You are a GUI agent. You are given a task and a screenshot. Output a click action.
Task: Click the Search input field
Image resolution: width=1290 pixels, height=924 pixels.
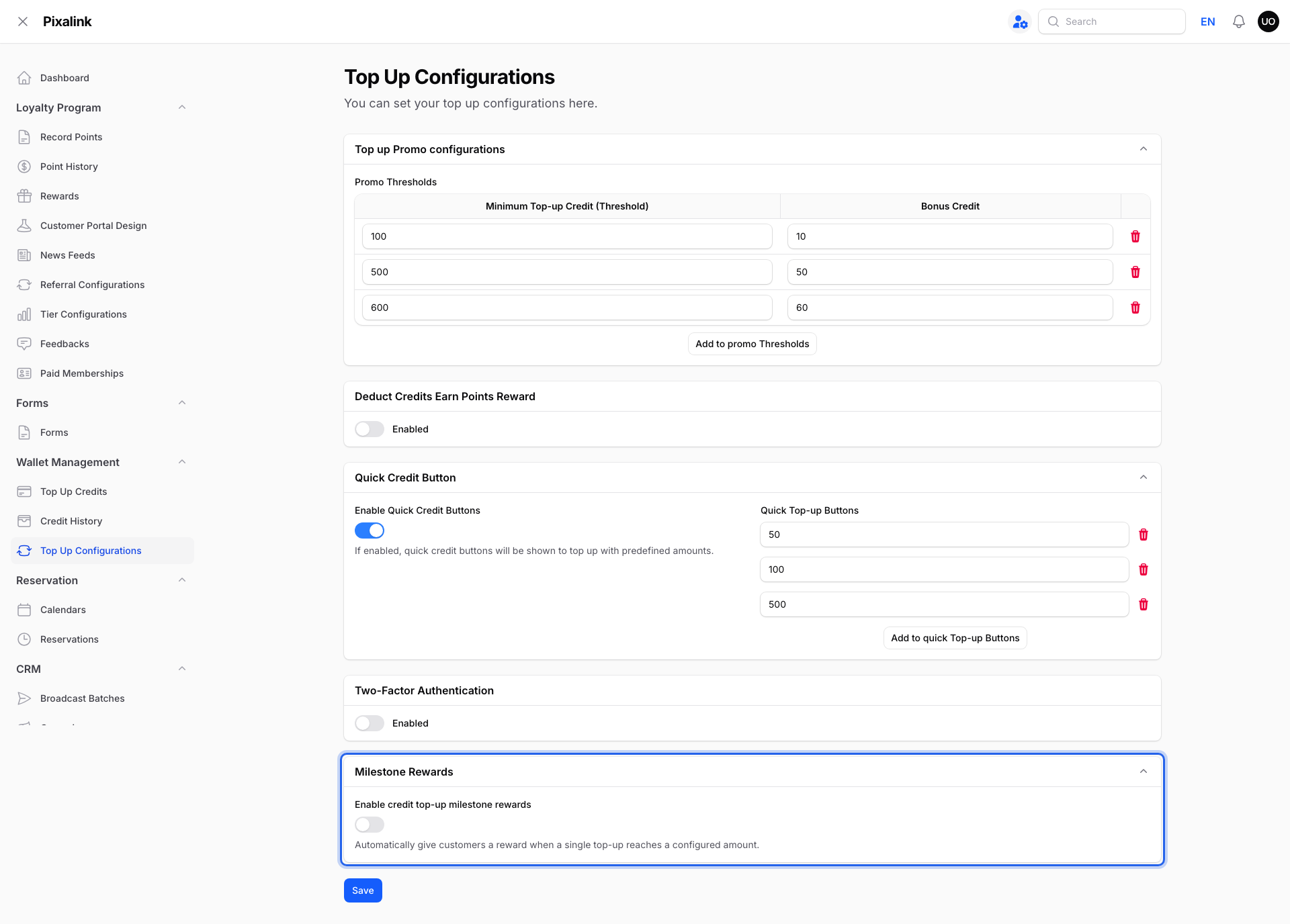(1112, 21)
